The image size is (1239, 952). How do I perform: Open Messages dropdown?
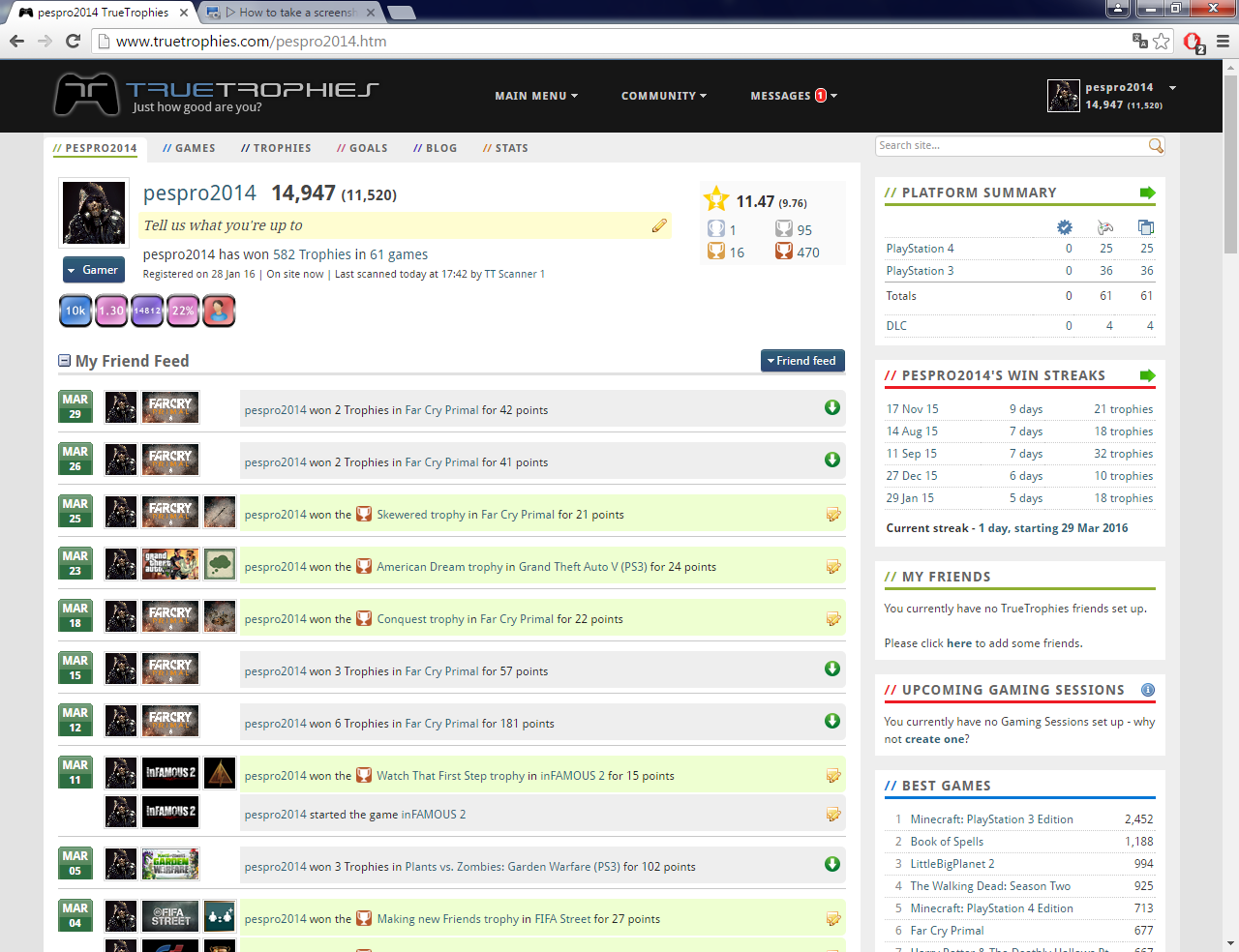tap(794, 96)
